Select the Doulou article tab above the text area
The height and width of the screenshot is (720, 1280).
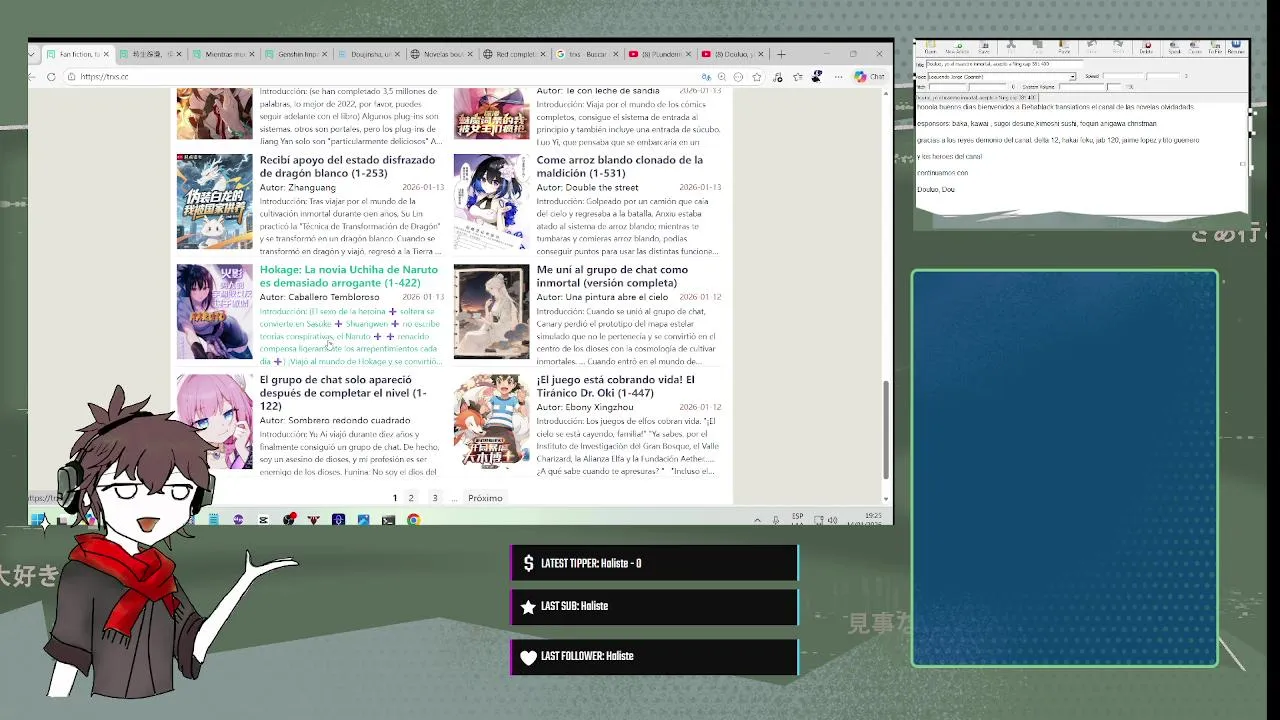(976, 97)
